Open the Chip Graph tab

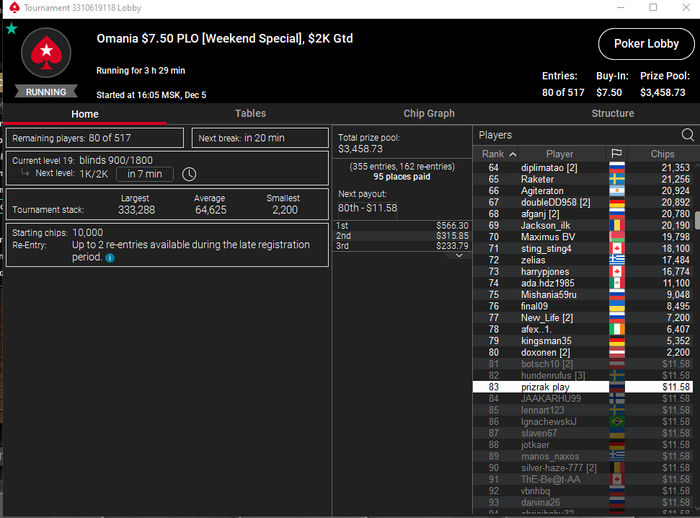point(429,113)
